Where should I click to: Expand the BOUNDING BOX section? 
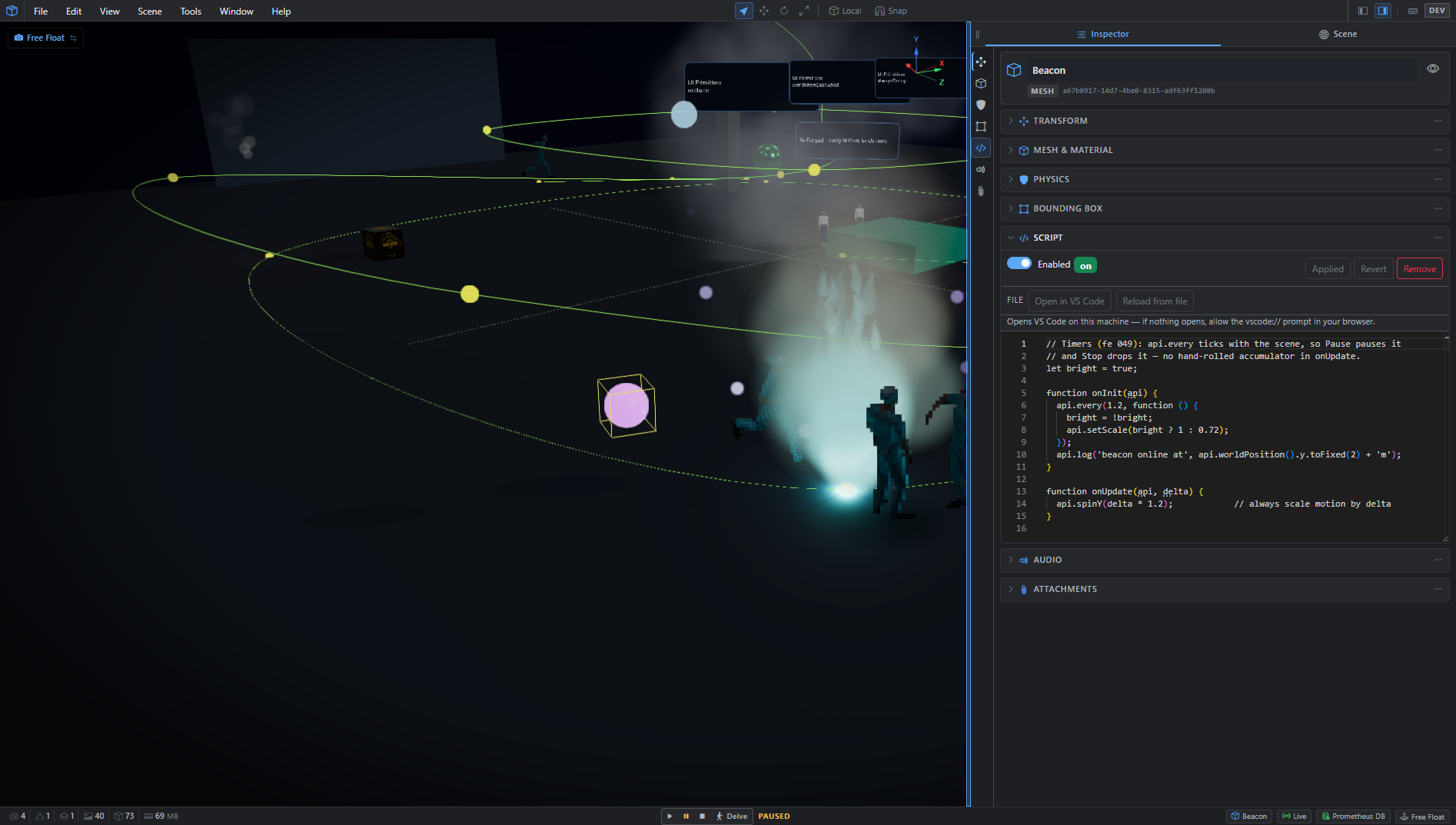[x=1225, y=208]
